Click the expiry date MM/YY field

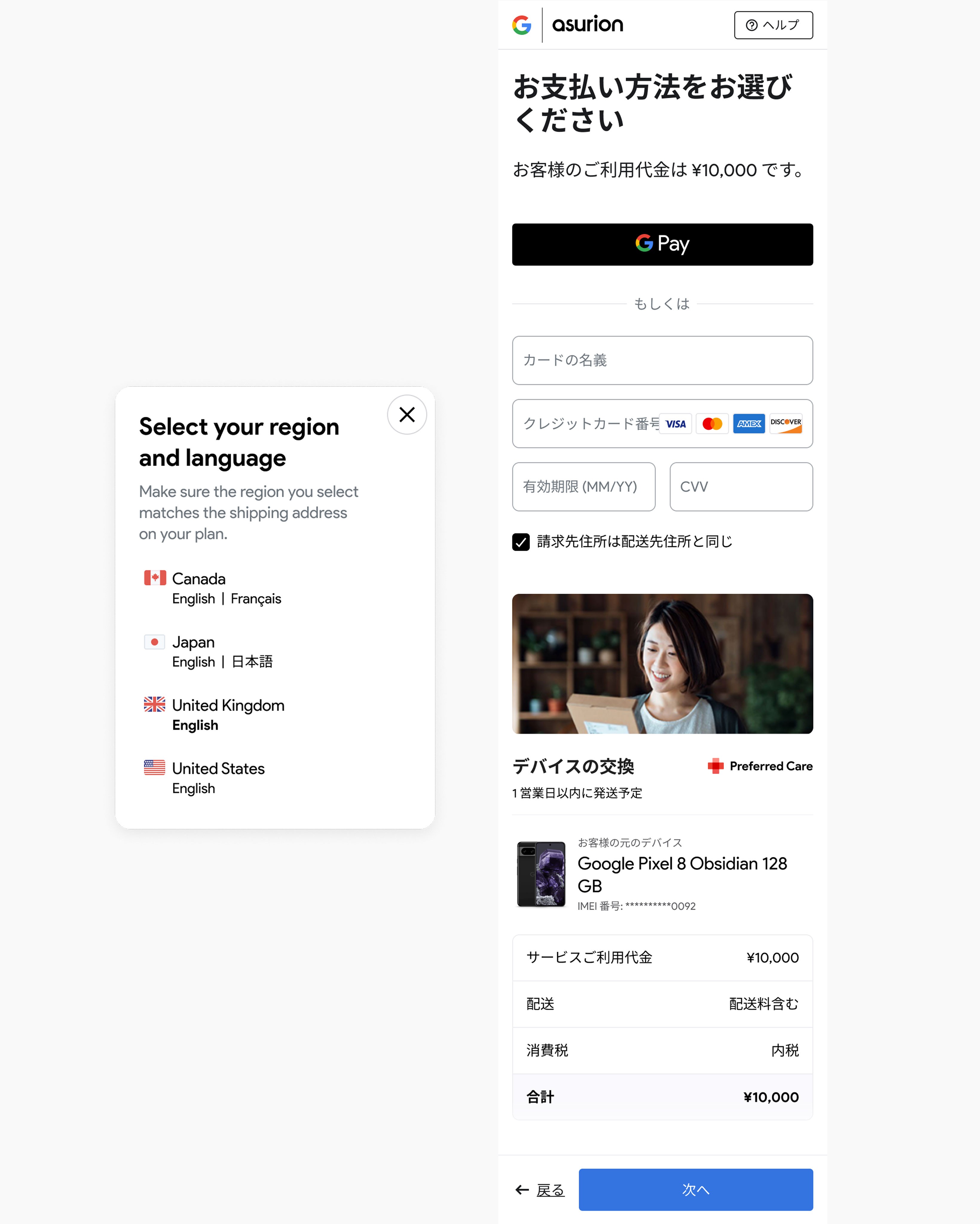pos(583,486)
